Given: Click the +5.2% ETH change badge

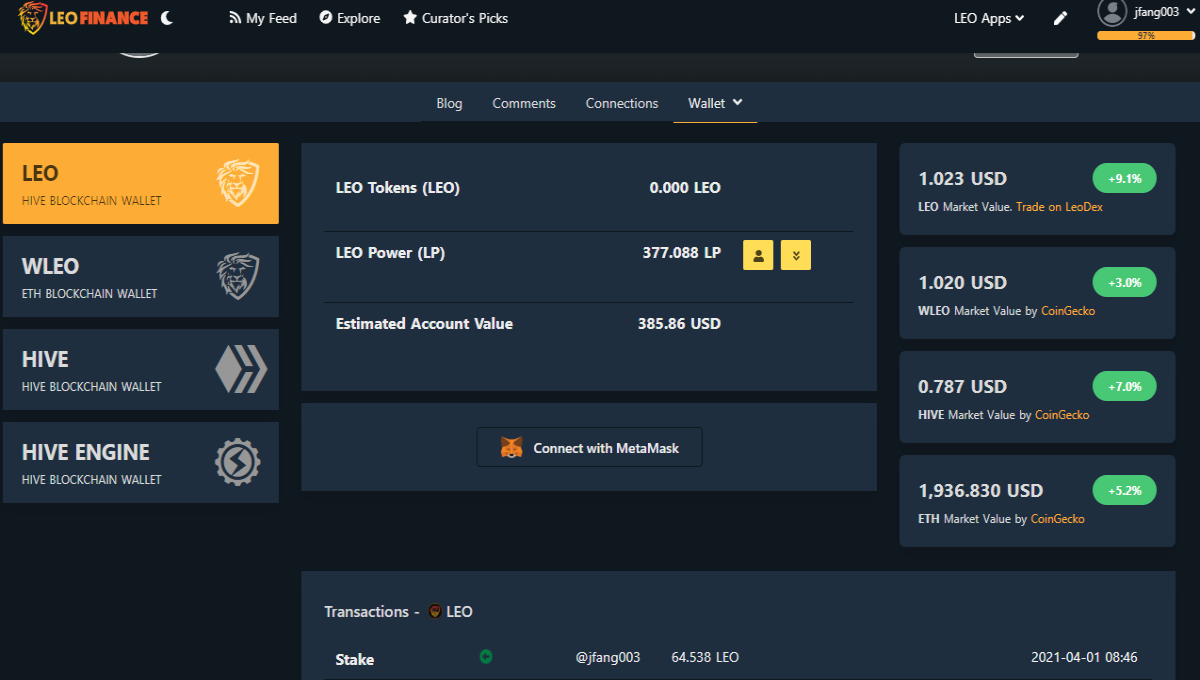Looking at the screenshot, I should (1124, 490).
